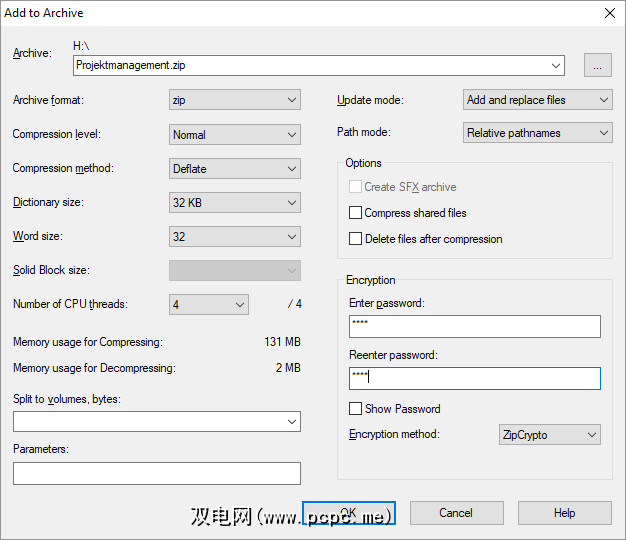The image size is (626, 540).
Task: Open the Compression method dropdown
Action: point(235,169)
